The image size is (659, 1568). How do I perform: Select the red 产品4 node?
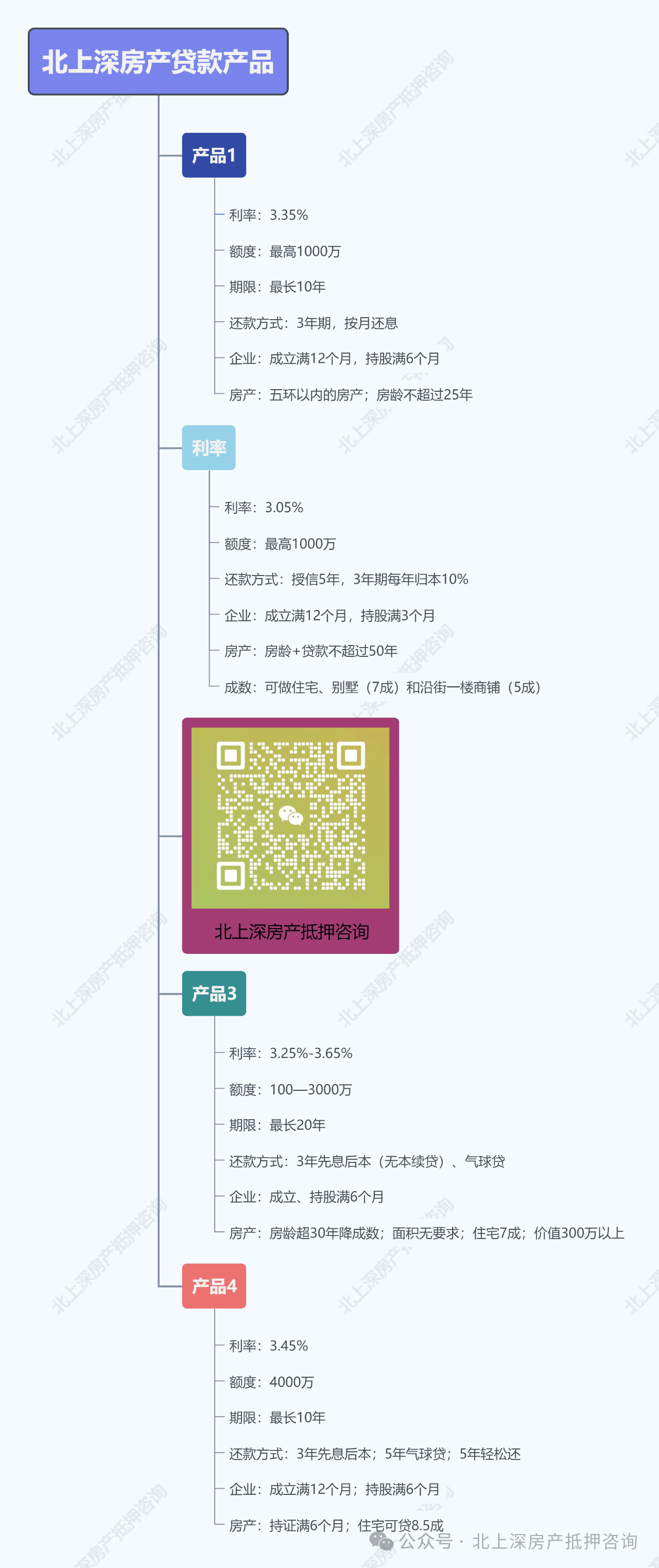point(214,1285)
